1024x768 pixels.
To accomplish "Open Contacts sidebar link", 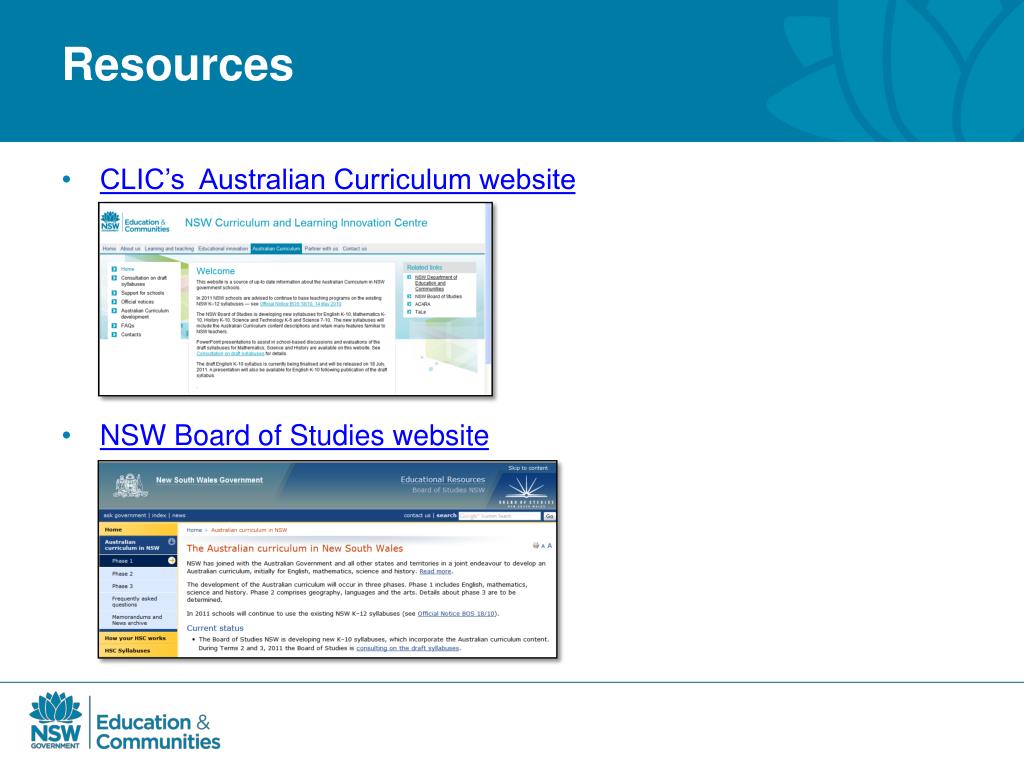I will click(x=131, y=334).
